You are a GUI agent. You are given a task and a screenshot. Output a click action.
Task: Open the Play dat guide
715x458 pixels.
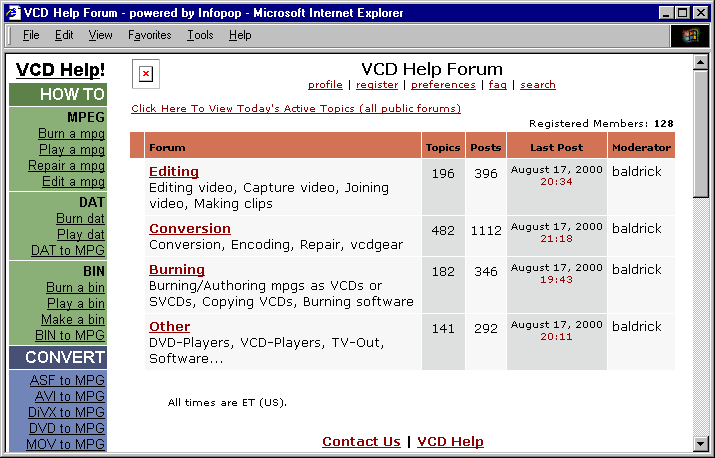[x=81, y=234]
